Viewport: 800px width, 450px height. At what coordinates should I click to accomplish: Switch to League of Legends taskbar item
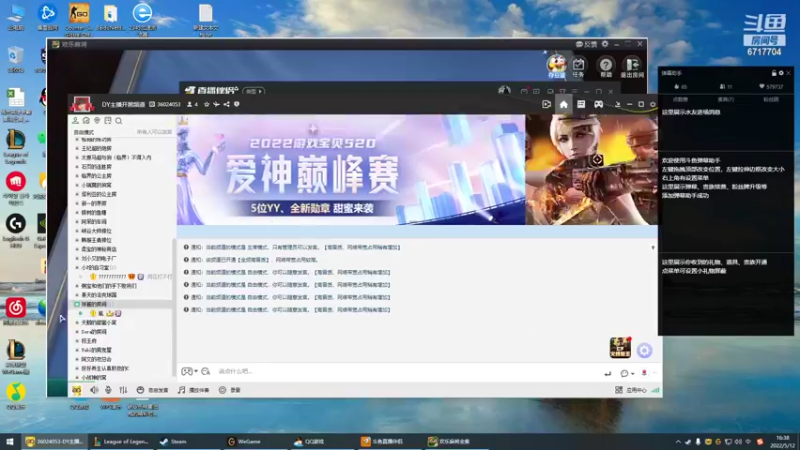coord(121,441)
